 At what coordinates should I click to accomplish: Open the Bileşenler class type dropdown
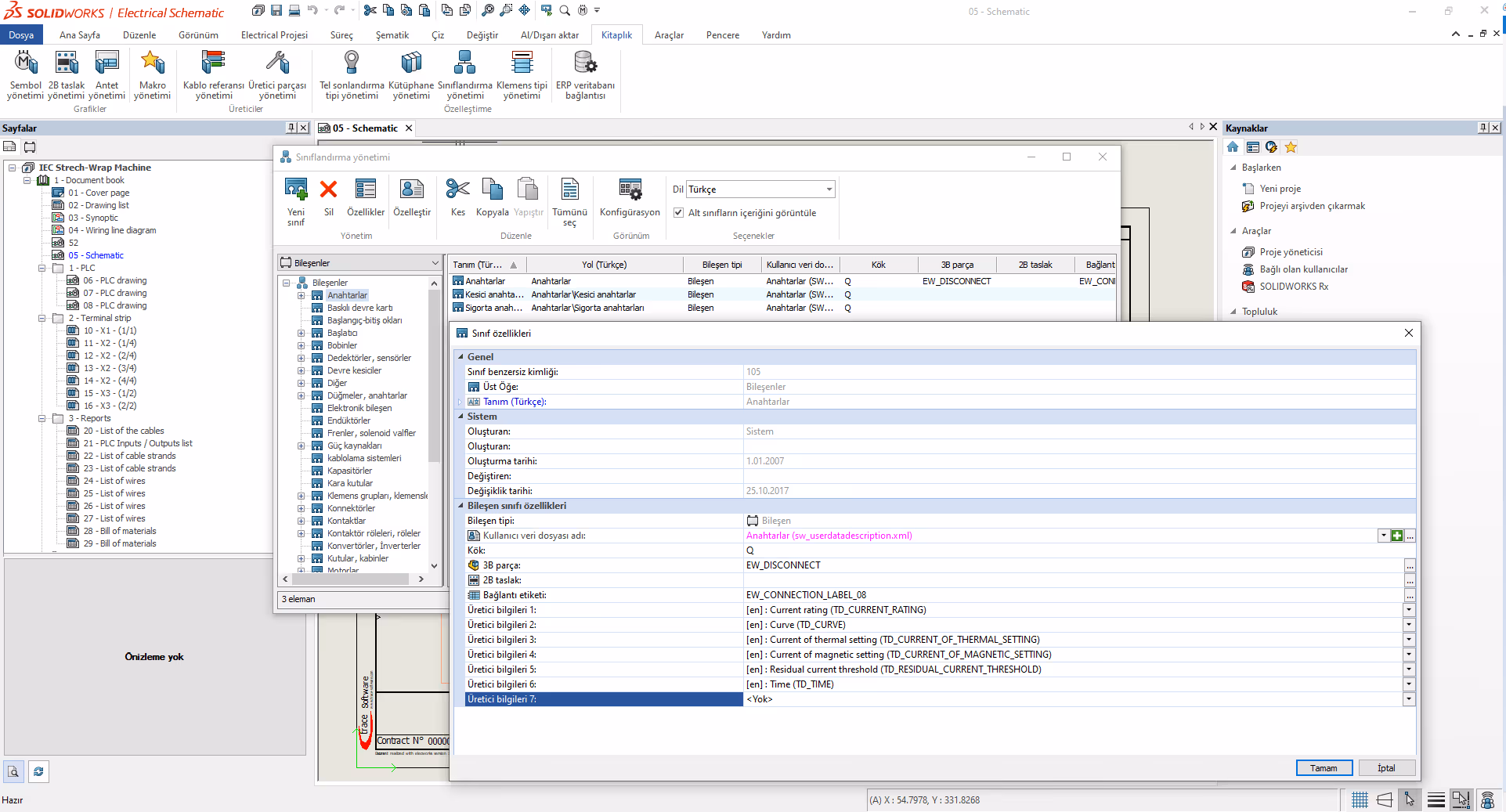[435, 263]
